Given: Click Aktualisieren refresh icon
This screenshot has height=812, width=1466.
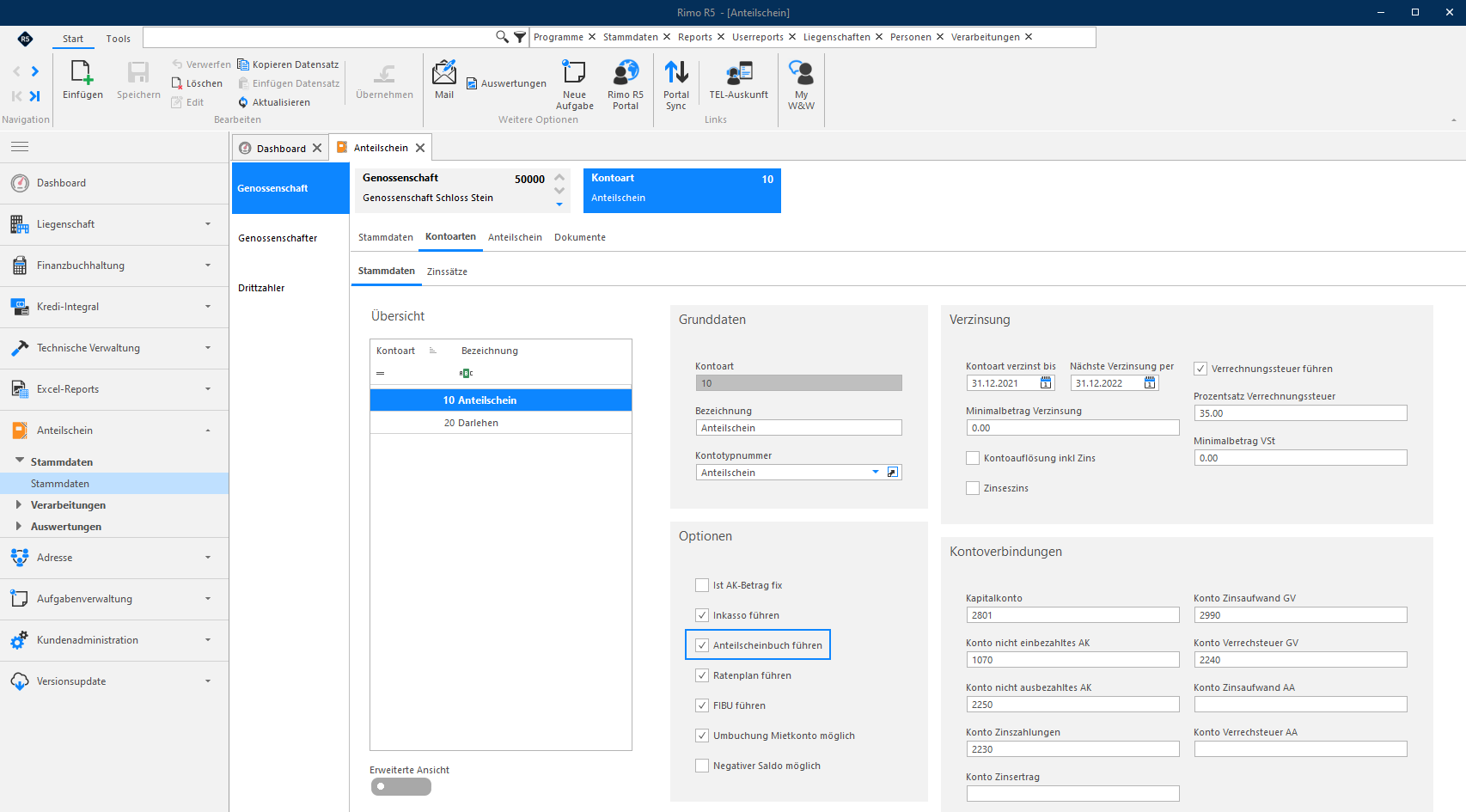Looking at the screenshot, I should tap(243, 102).
